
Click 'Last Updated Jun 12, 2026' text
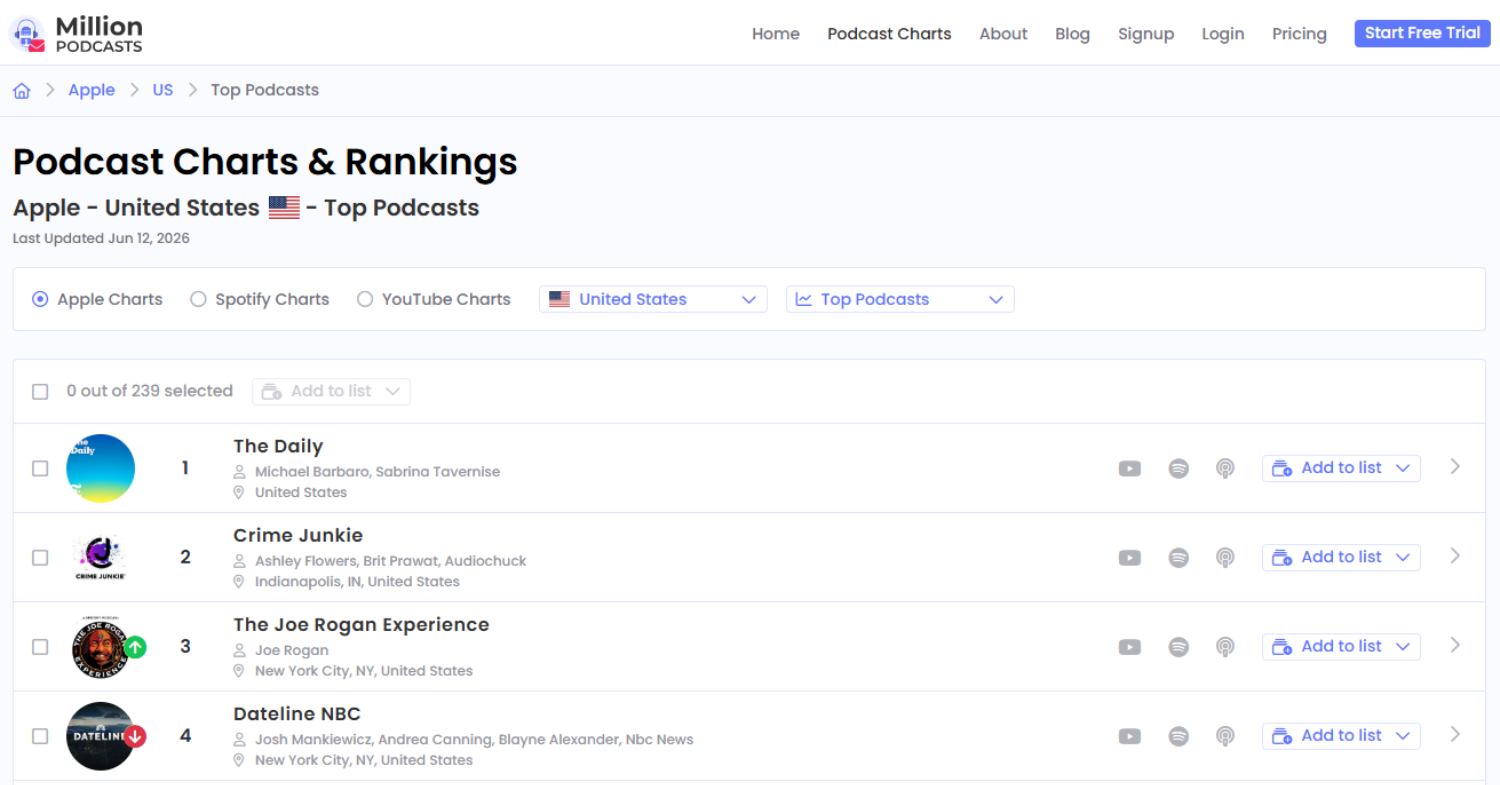click(x=101, y=239)
